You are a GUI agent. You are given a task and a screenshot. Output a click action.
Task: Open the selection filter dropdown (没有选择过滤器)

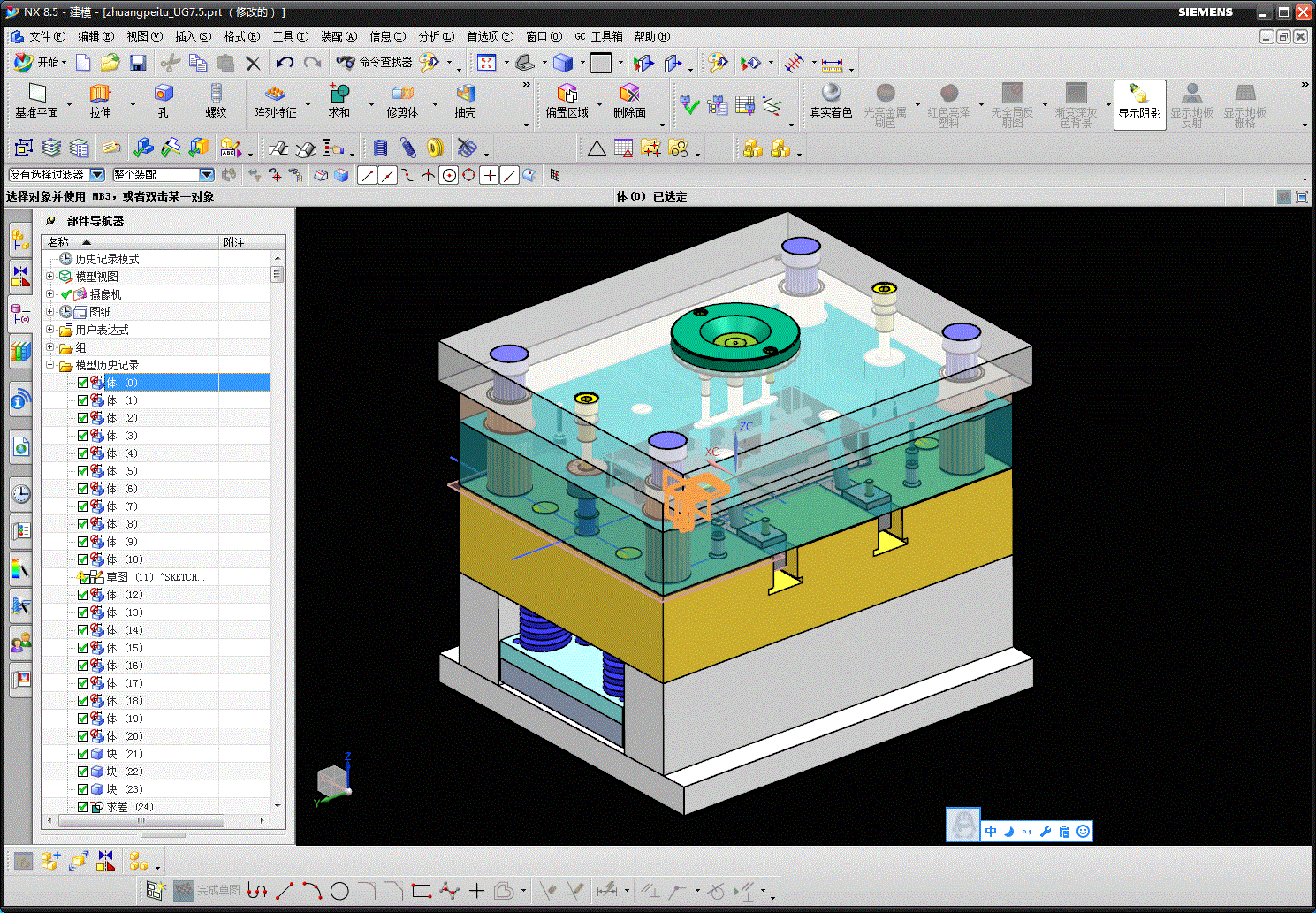tap(97, 175)
